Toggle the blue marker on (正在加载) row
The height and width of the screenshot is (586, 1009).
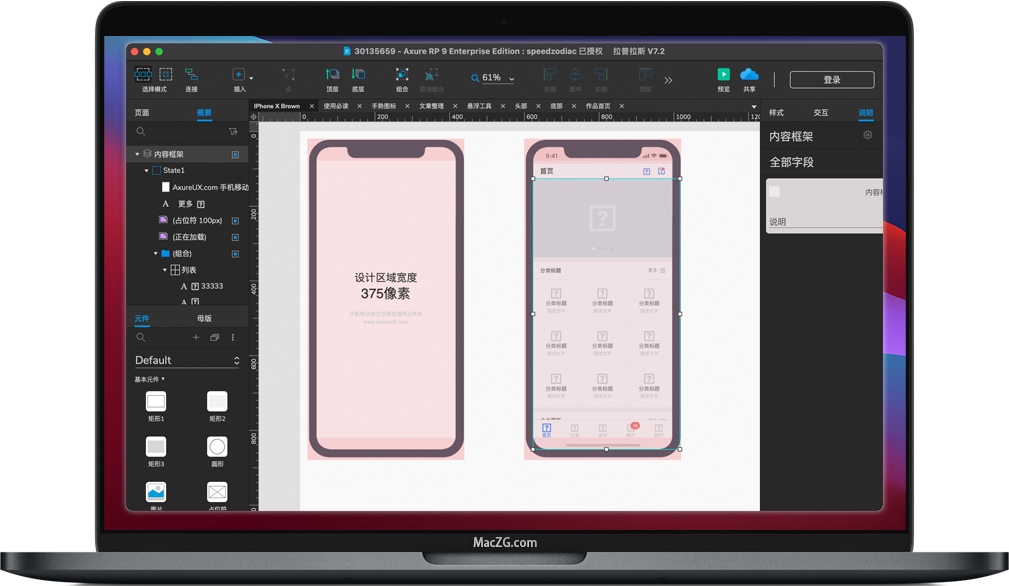click(235, 237)
